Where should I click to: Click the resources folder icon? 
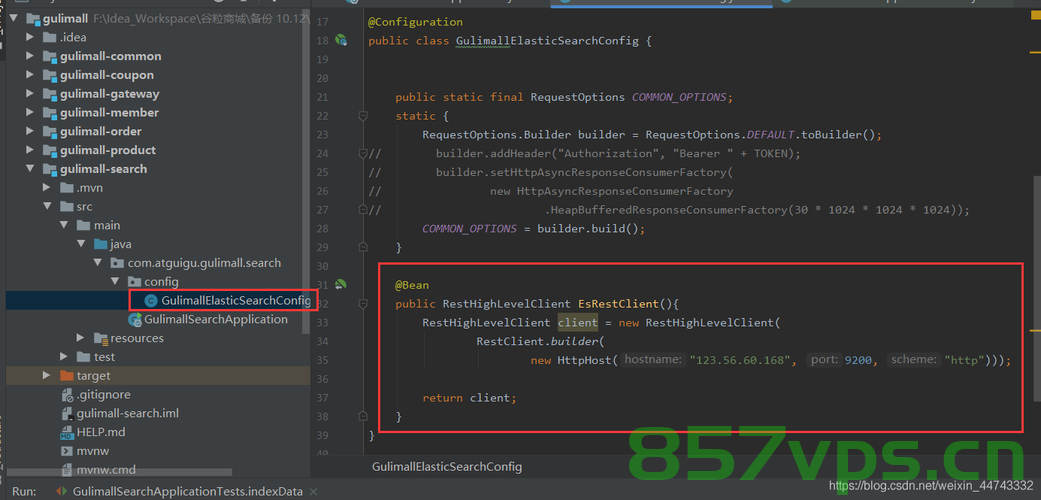pos(101,339)
